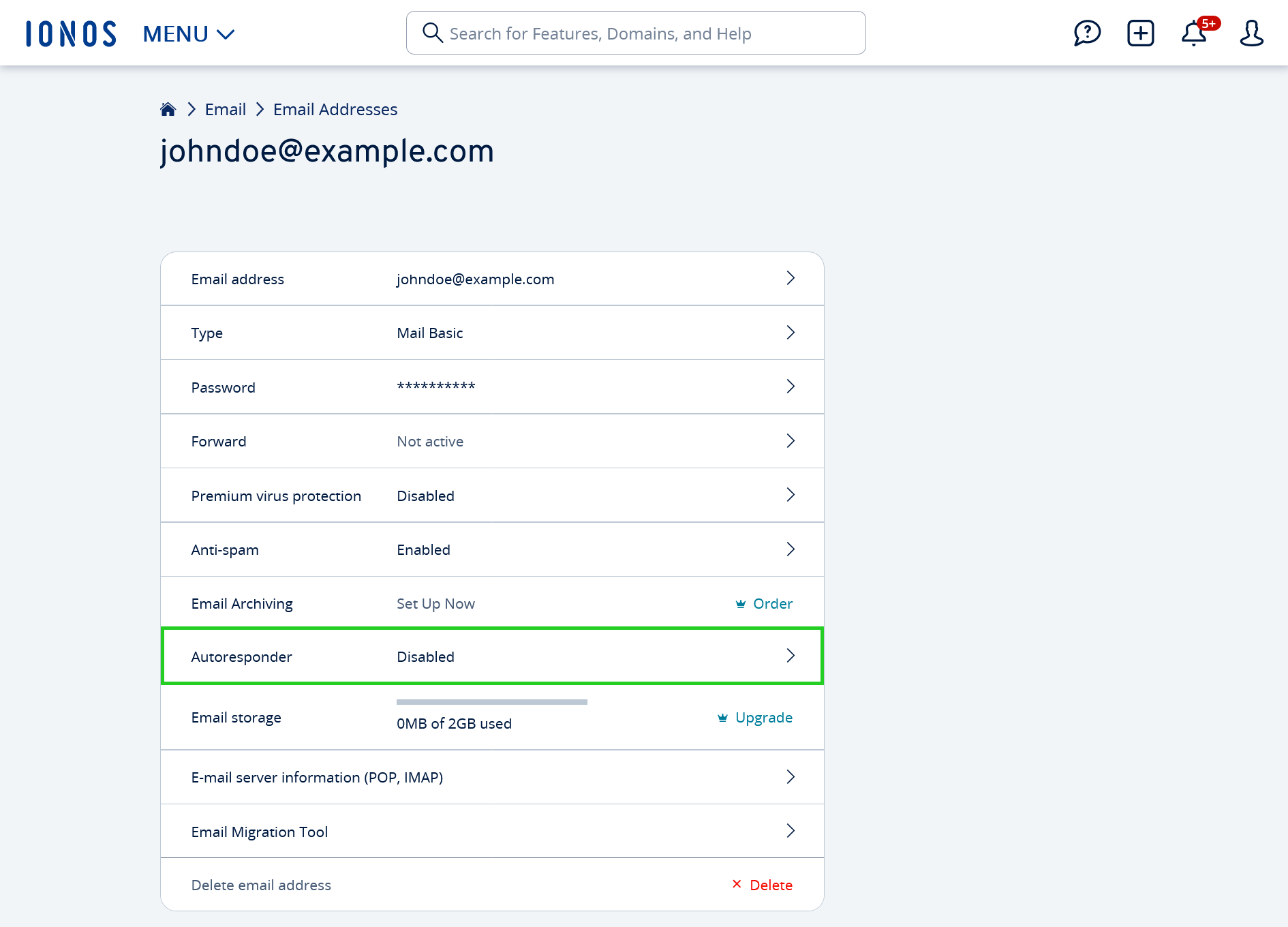1288x927 pixels.
Task: Open the user account profile icon
Action: [1251, 33]
